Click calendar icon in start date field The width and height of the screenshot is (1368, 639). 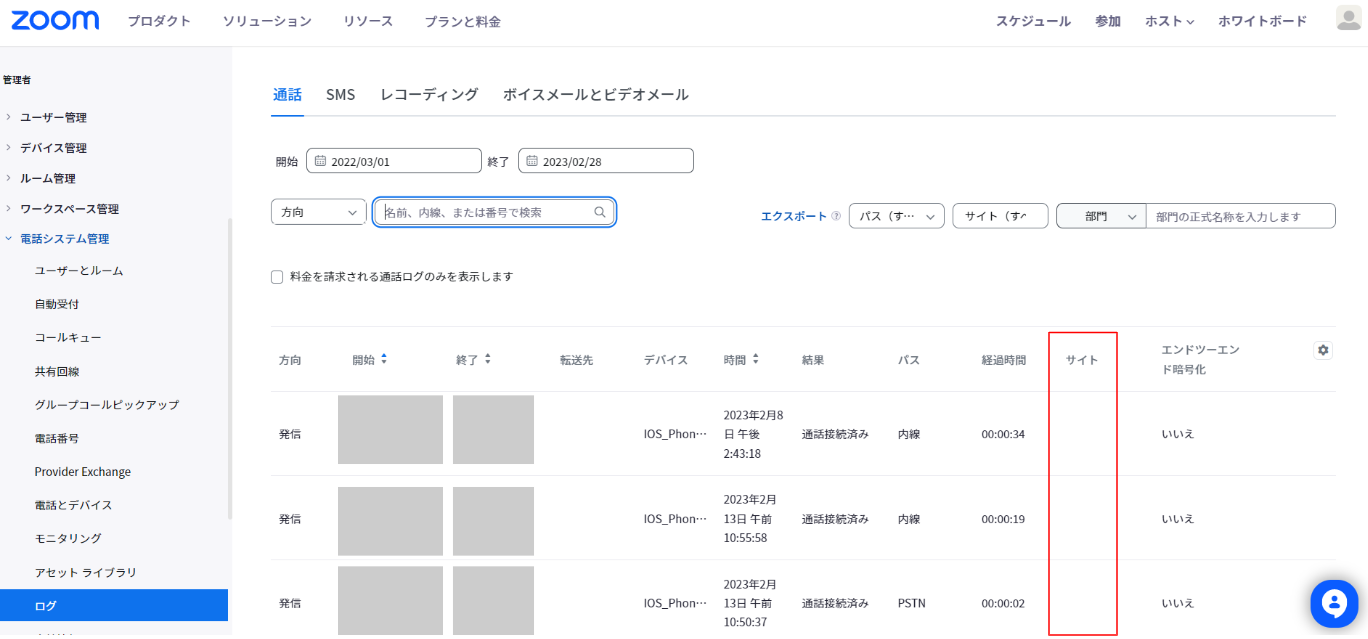click(x=320, y=161)
